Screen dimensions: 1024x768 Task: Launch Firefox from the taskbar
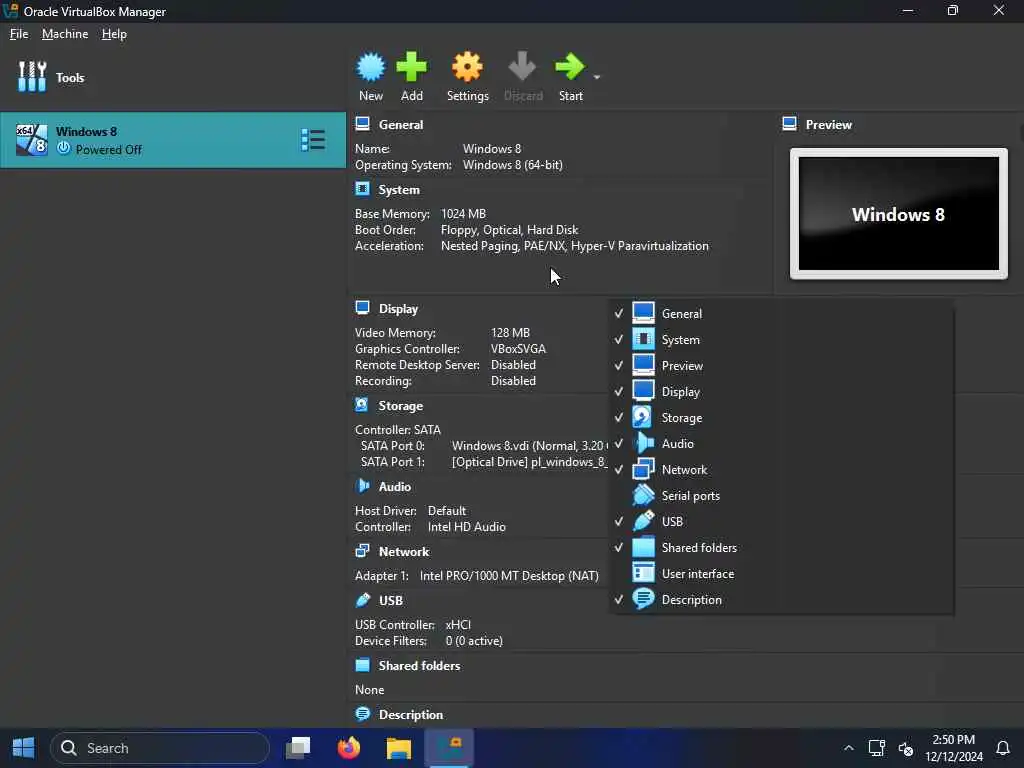click(x=349, y=748)
